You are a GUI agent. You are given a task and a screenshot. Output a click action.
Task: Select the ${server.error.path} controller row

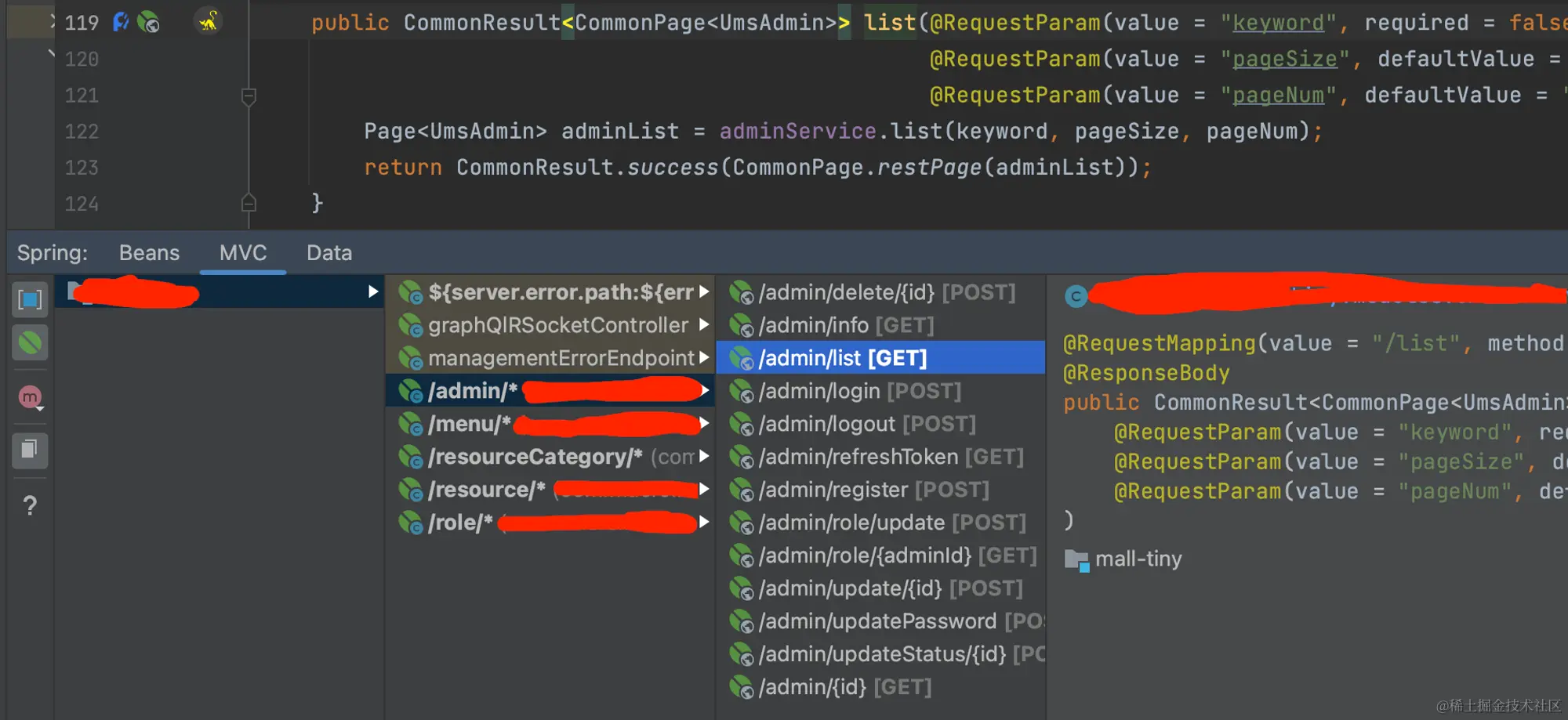coord(550,292)
